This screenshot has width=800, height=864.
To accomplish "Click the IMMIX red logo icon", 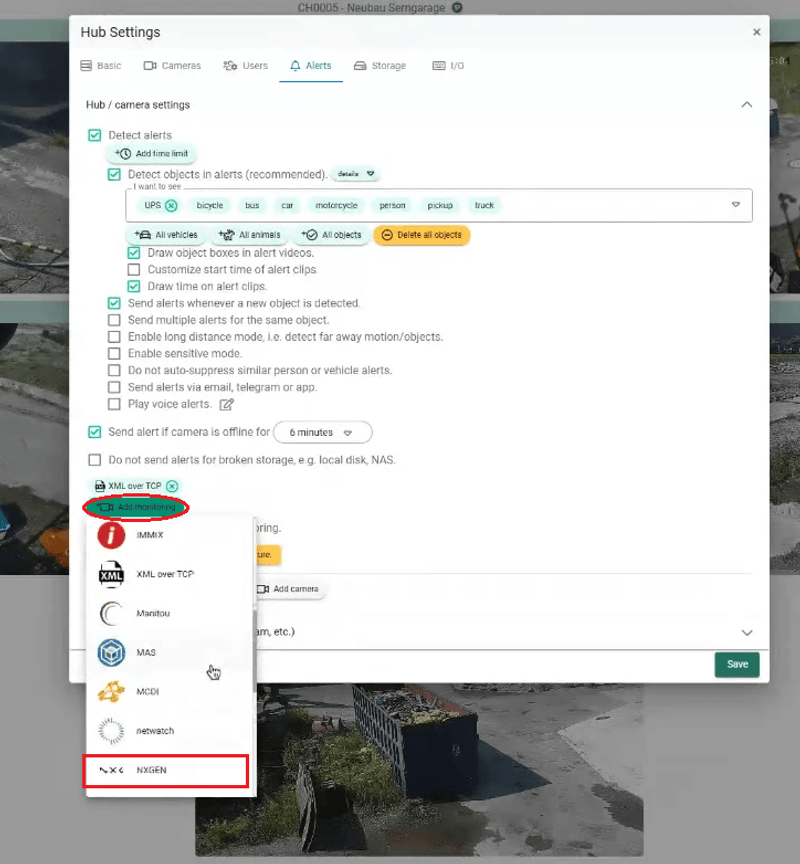I will (x=111, y=535).
